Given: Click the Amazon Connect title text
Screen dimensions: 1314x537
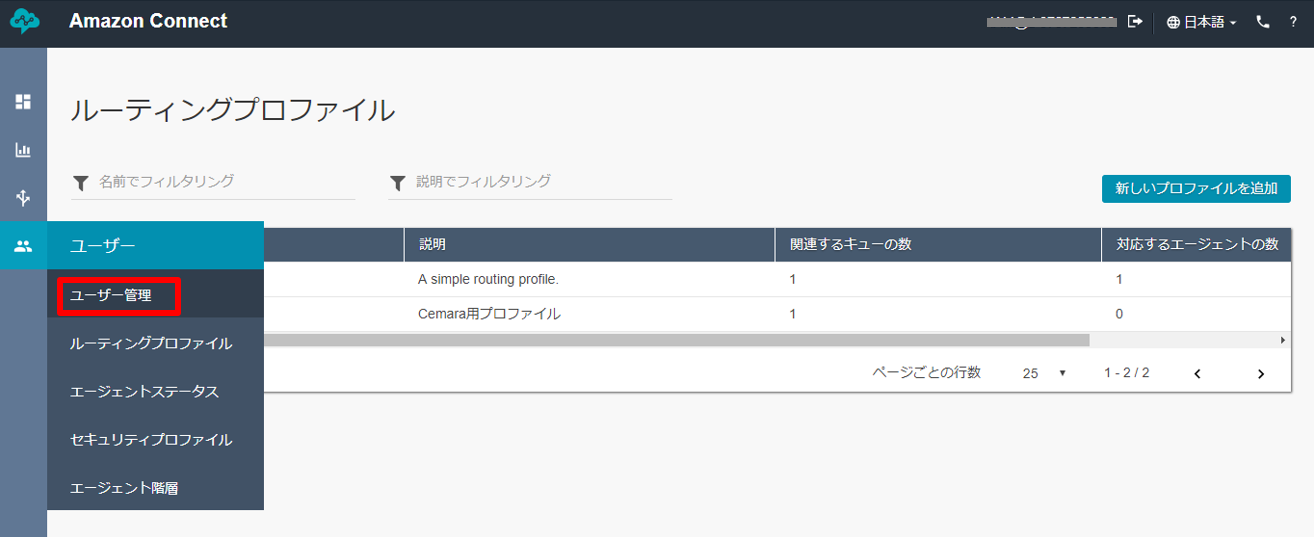Looking at the screenshot, I should click(148, 21).
